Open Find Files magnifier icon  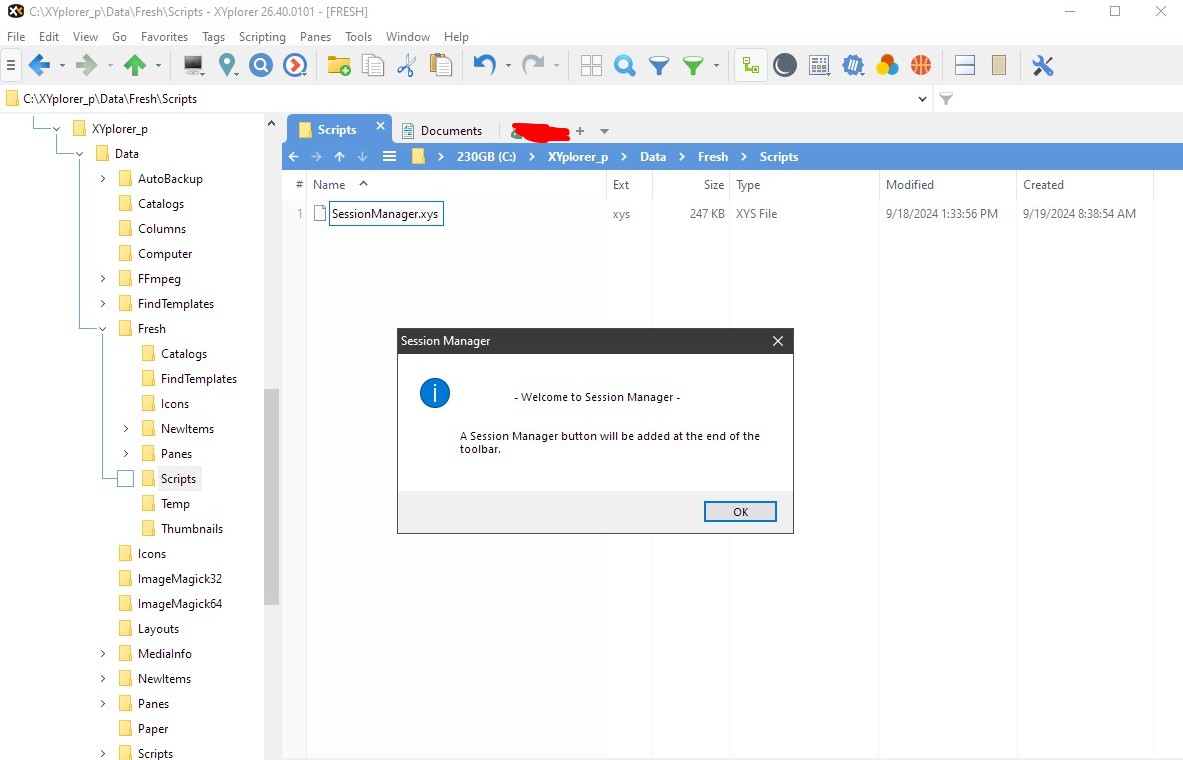[625, 66]
